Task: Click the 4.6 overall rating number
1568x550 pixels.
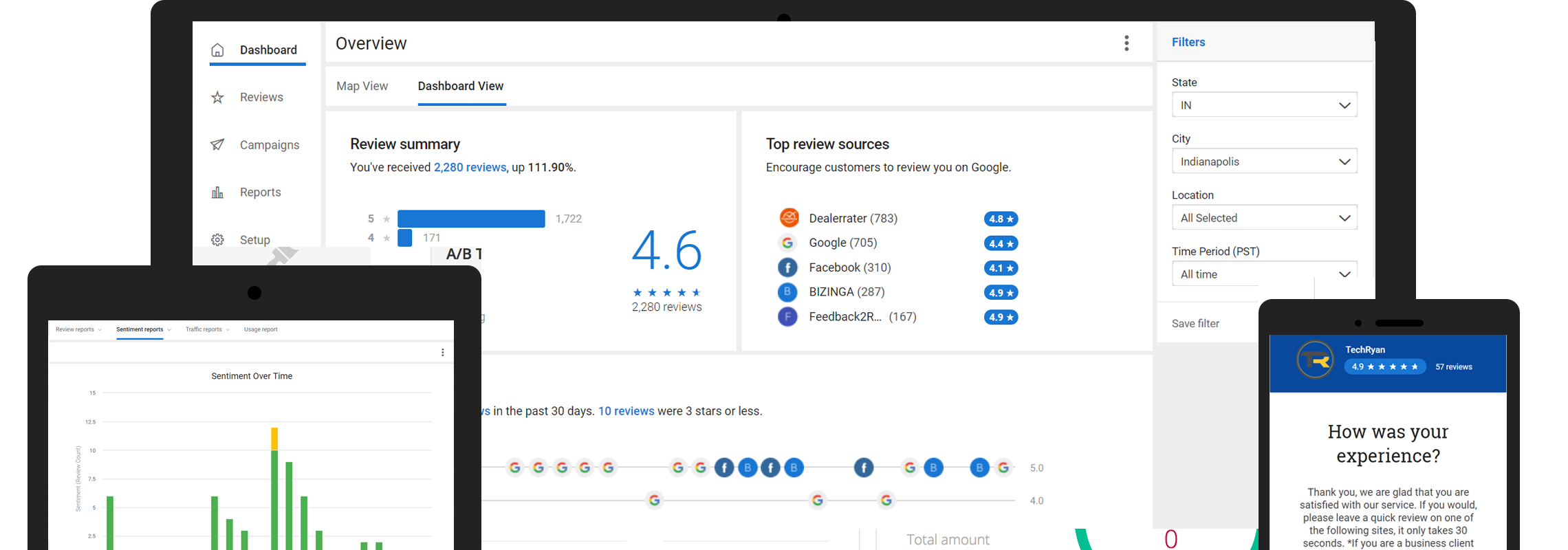Action: click(666, 250)
